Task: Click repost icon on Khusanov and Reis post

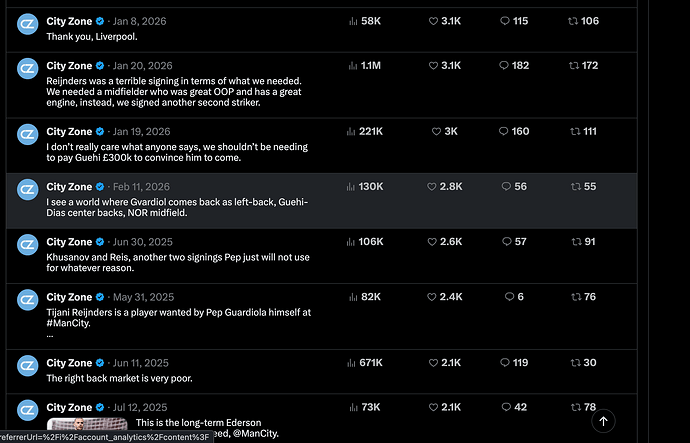Action: [576, 242]
